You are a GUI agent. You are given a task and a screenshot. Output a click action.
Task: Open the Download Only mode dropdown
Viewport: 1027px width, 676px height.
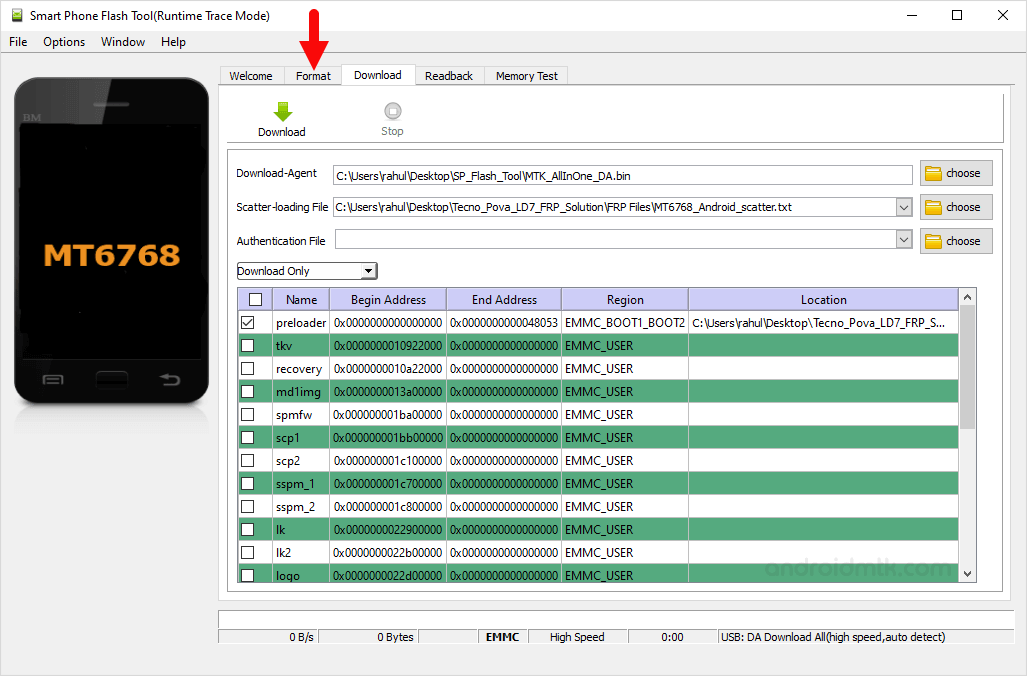coord(369,270)
